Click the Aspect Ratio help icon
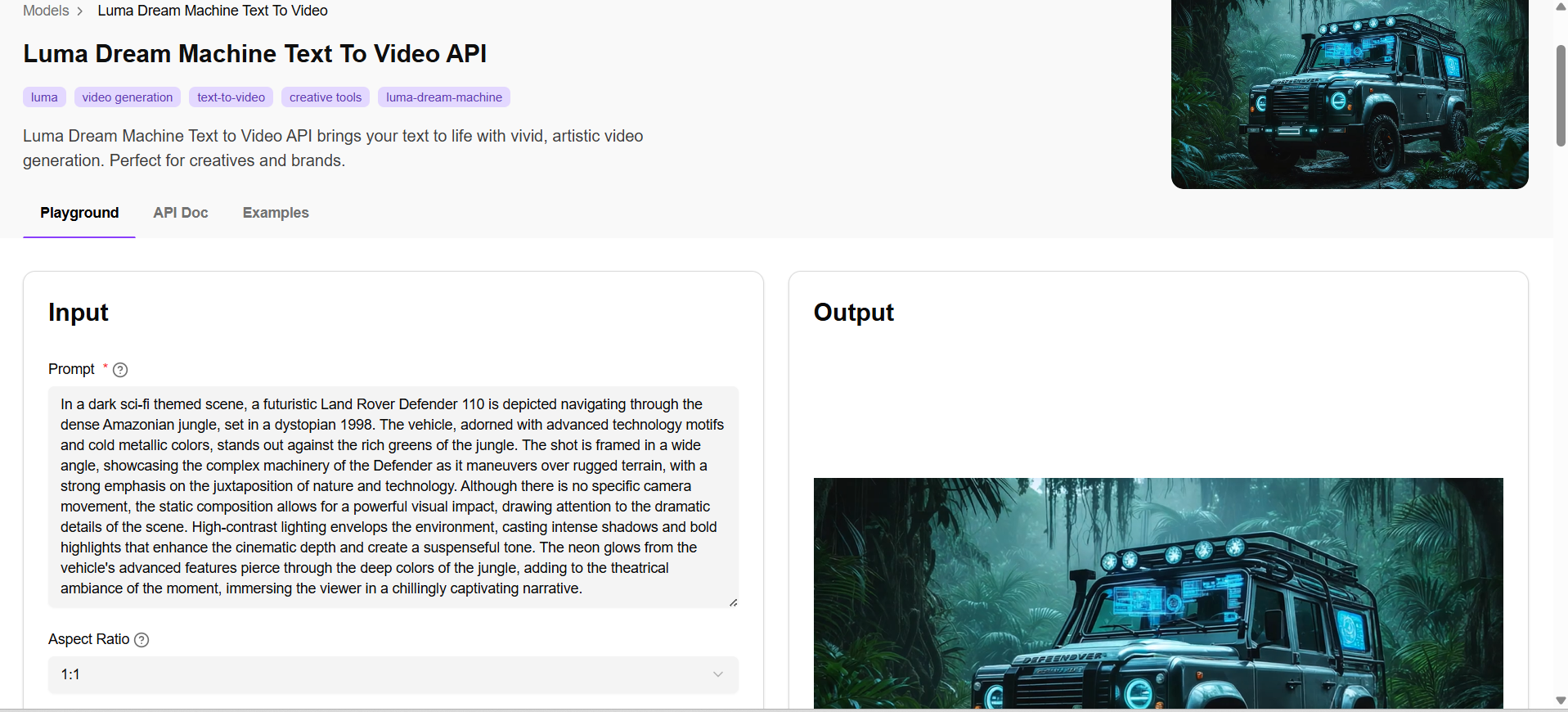The width and height of the screenshot is (1568, 712). pyautogui.click(x=142, y=640)
